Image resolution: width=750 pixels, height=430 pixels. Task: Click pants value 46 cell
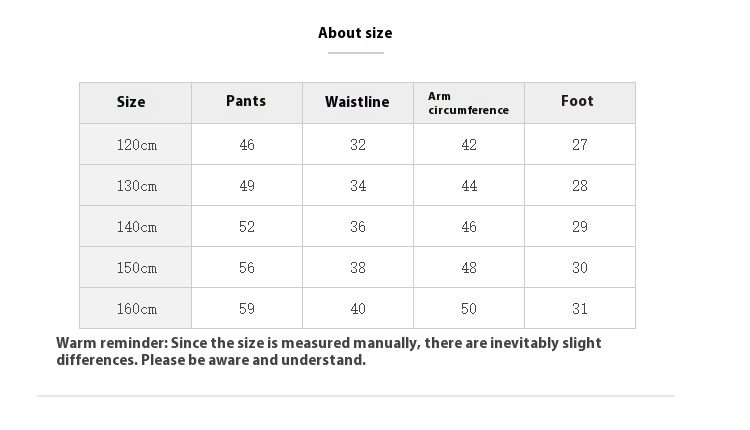click(x=247, y=145)
